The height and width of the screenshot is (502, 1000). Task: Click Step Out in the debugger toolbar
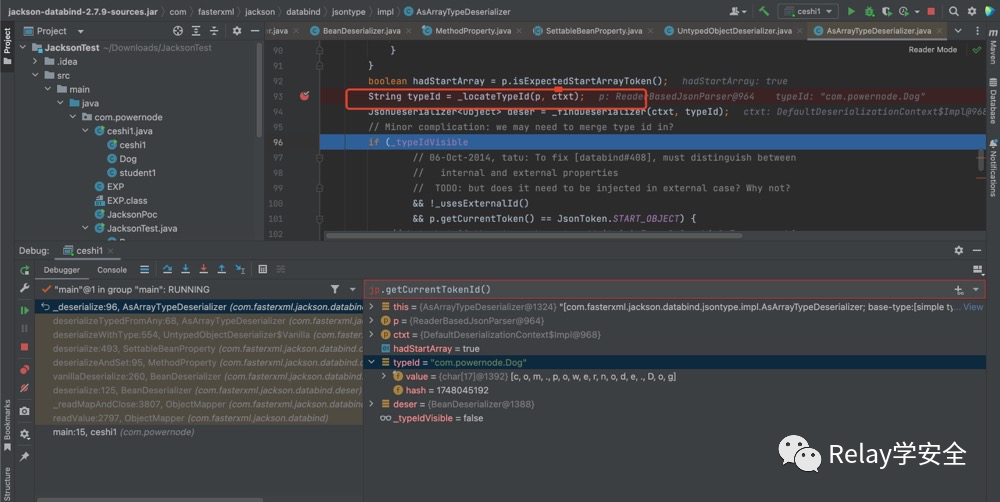tap(221, 269)
